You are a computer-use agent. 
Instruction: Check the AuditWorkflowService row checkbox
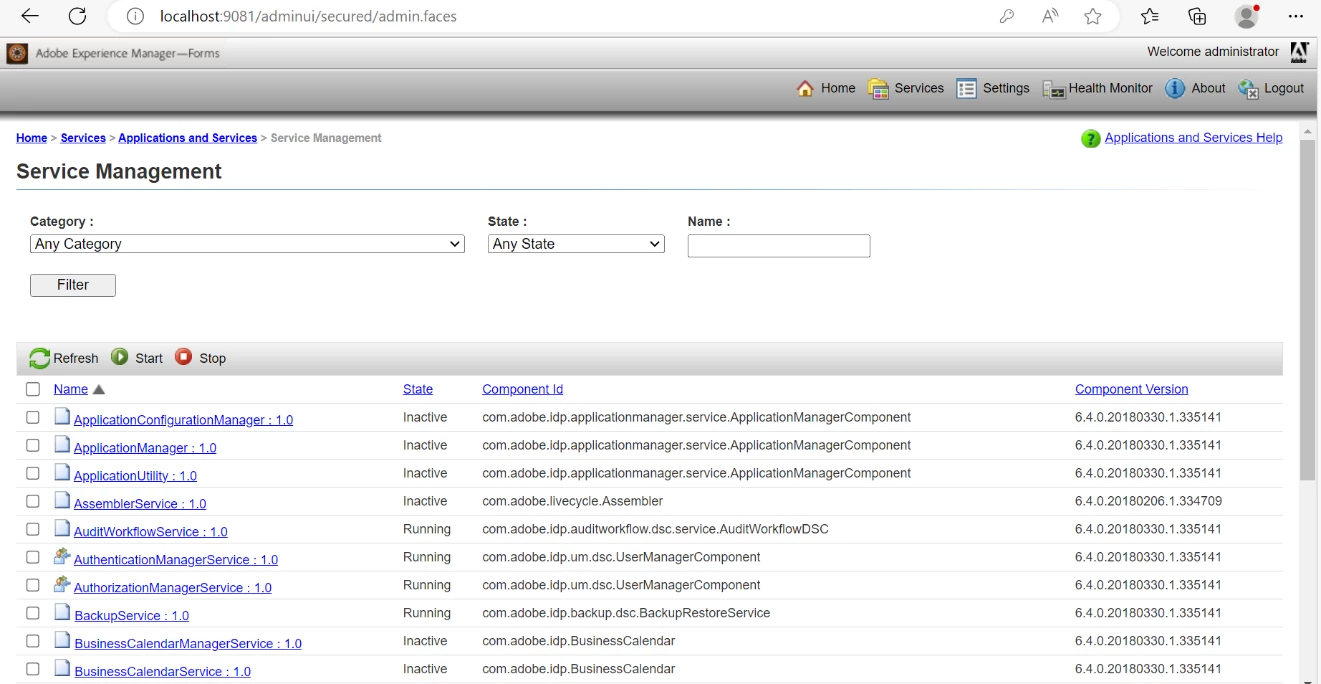(x=33, y=529)
